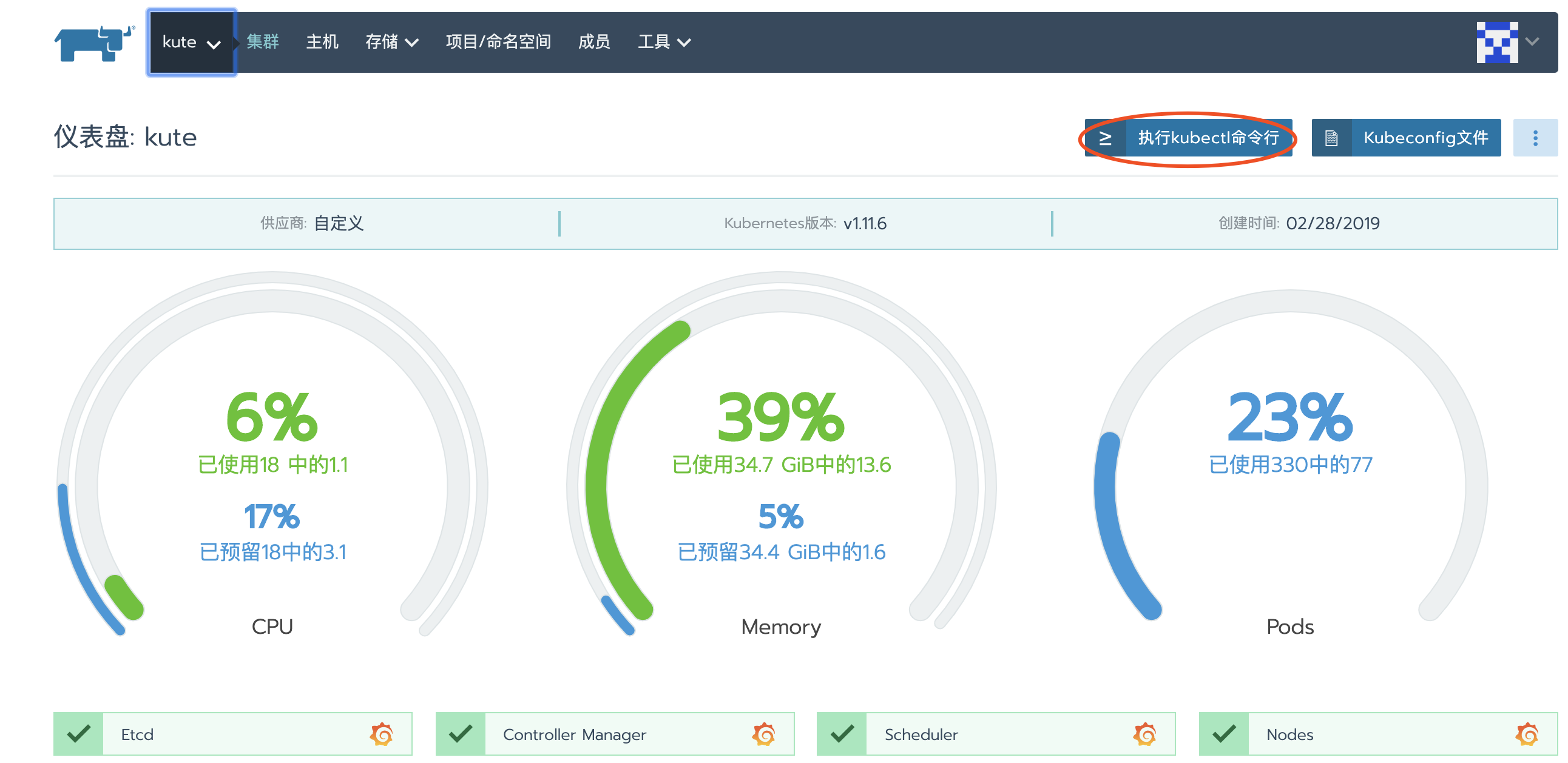Open the Grafana metrics for Scheduler
Image resolution: width=1568 pixels, height=763 pixels.
(1144, 734)
